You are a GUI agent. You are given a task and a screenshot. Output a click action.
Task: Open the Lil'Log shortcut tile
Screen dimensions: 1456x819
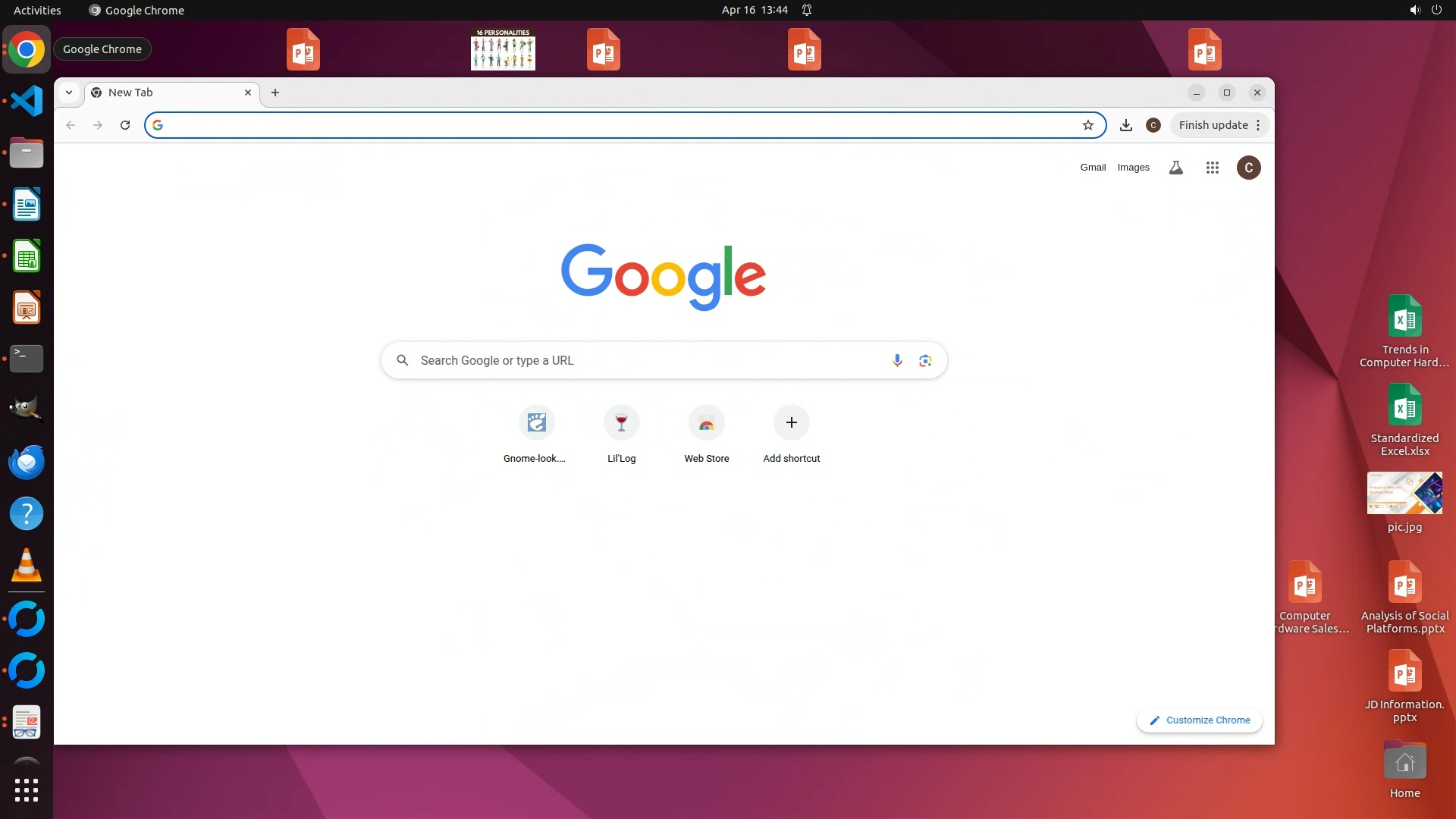click(x=621, y=423)
